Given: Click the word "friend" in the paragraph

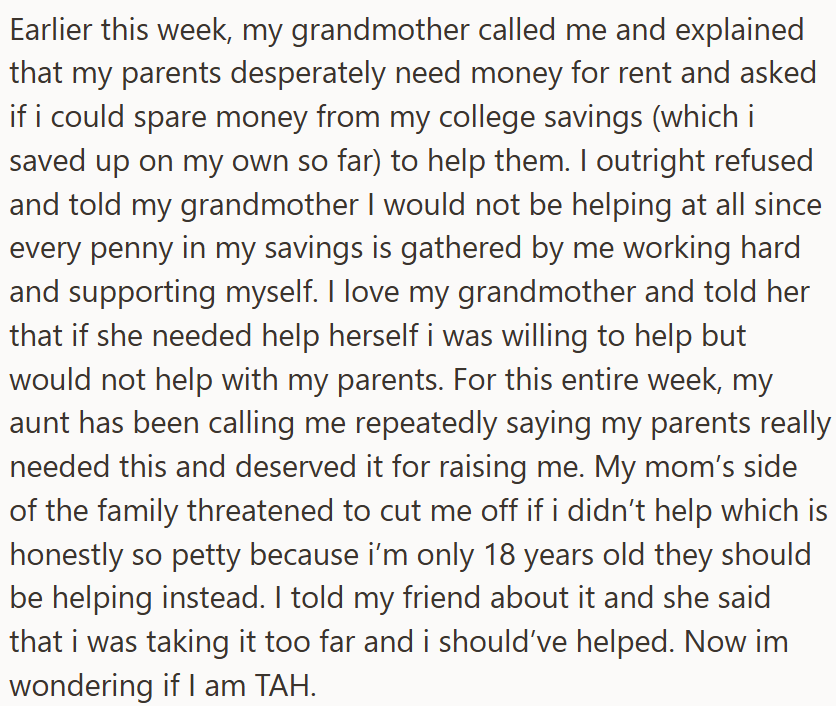Looking at the screenshot, I should (x=441, y=598).
